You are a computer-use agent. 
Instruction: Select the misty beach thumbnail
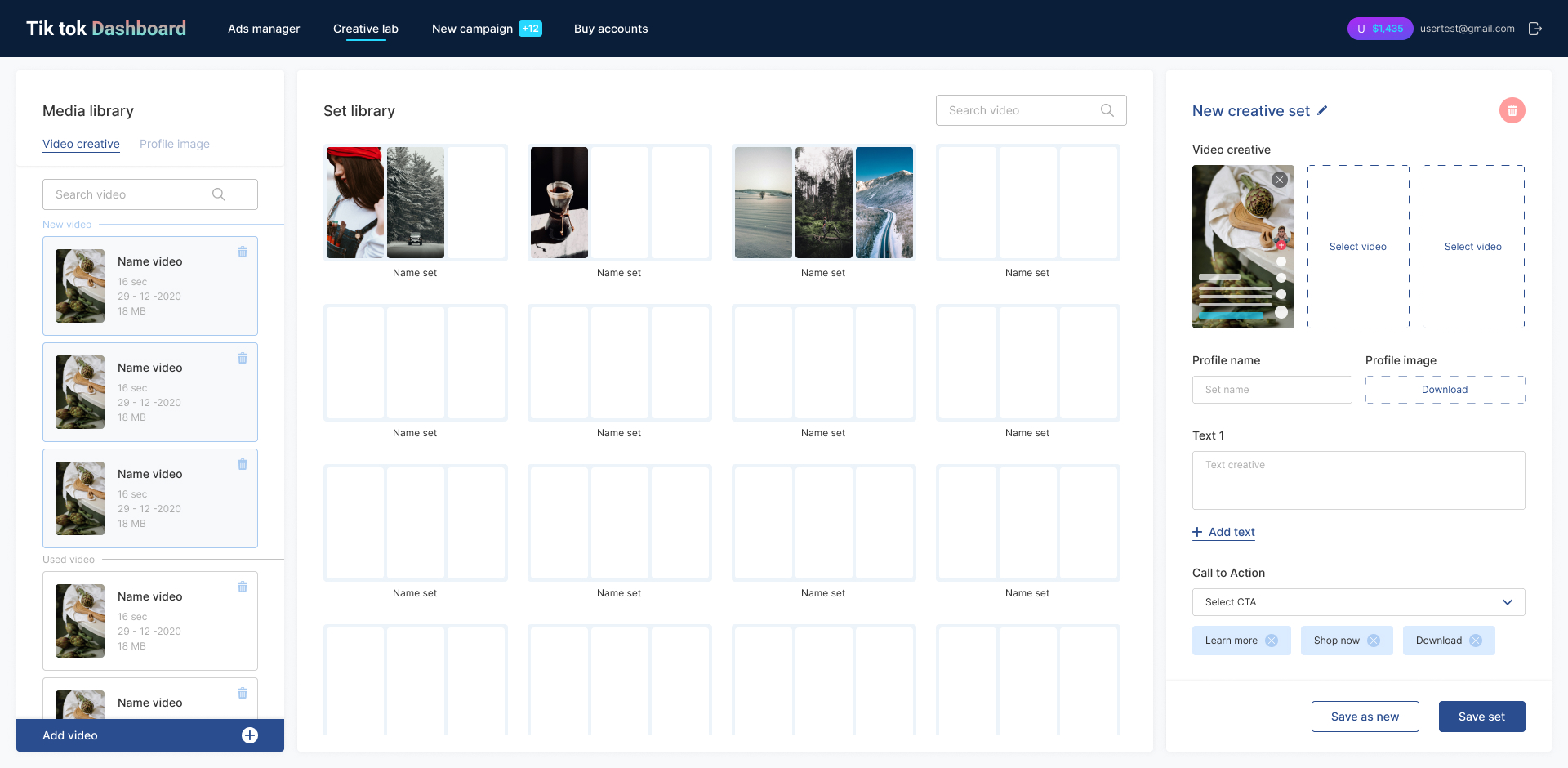coord(764,203)
